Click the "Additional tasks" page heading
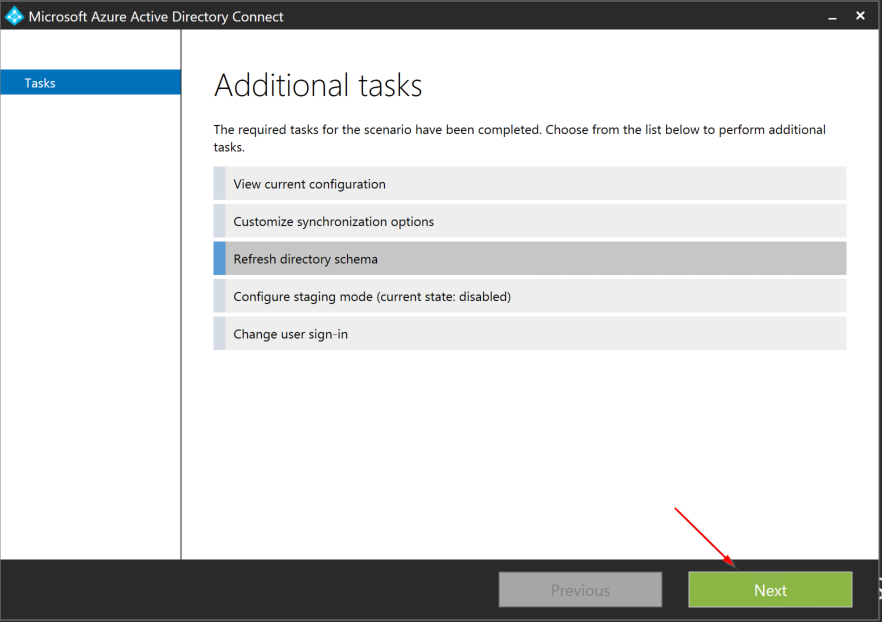Screen dimensions: 882x622 318,86
